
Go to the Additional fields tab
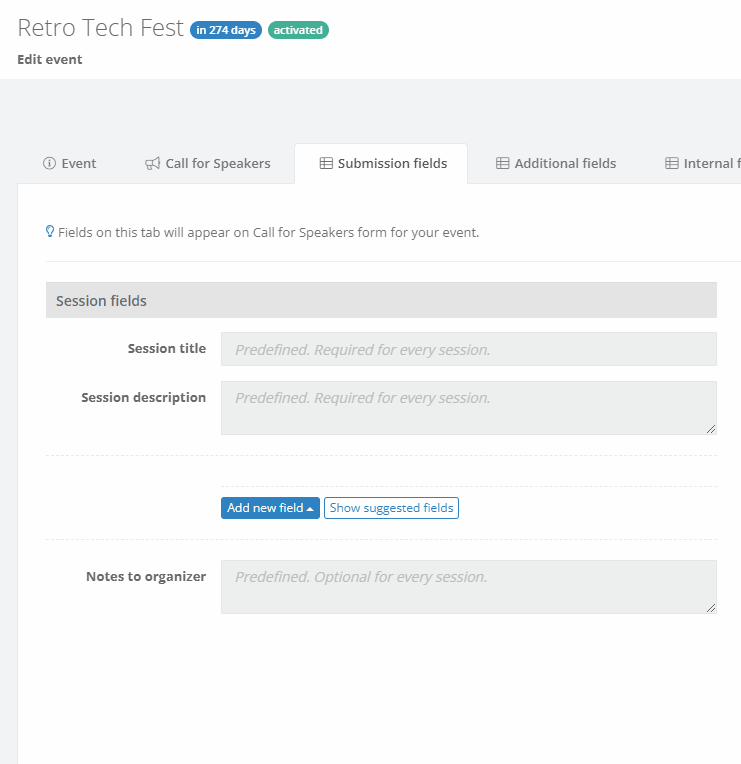556,164
